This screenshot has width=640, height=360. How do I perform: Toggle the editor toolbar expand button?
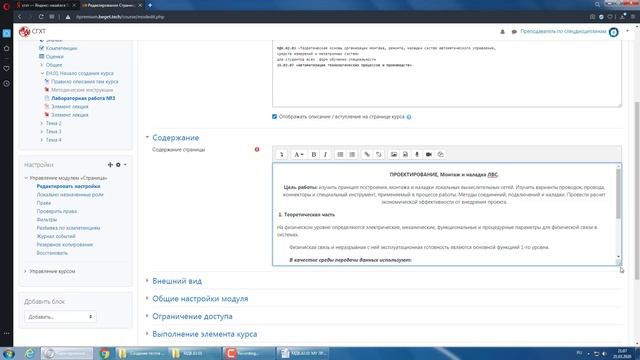[x=282, y=154]
